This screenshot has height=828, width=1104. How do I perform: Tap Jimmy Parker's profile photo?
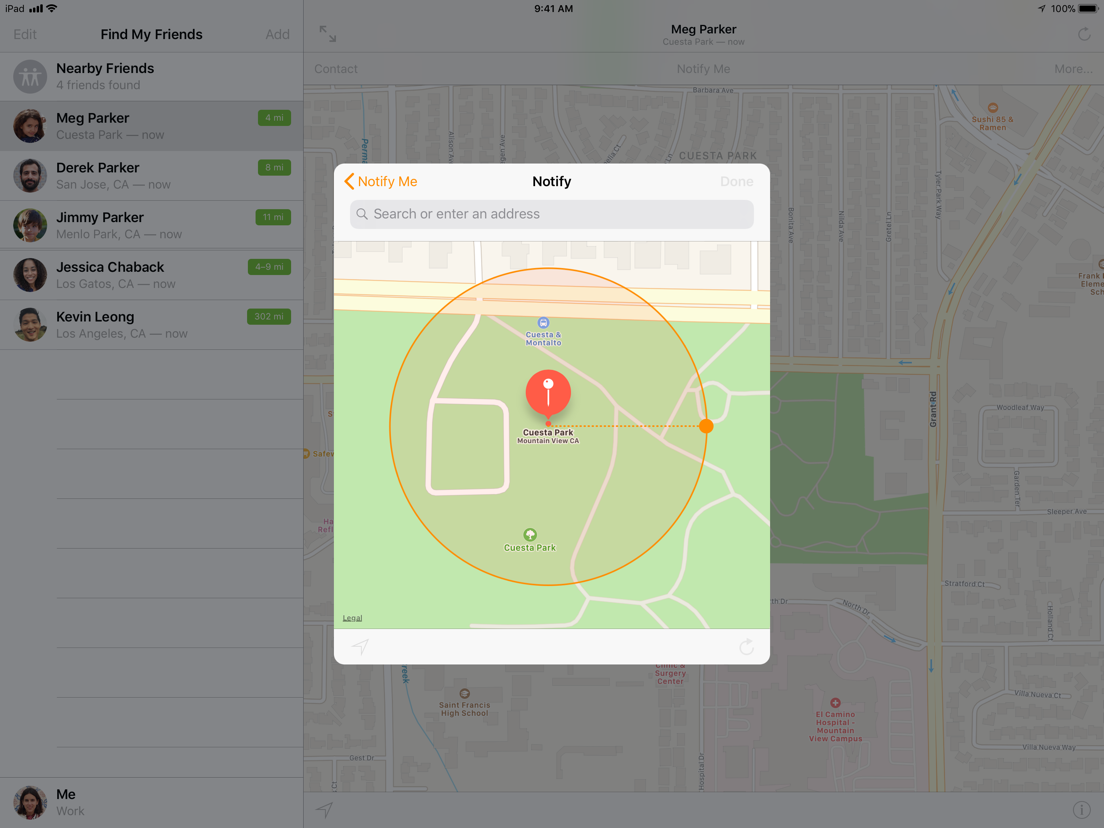(x=30, y=225)
